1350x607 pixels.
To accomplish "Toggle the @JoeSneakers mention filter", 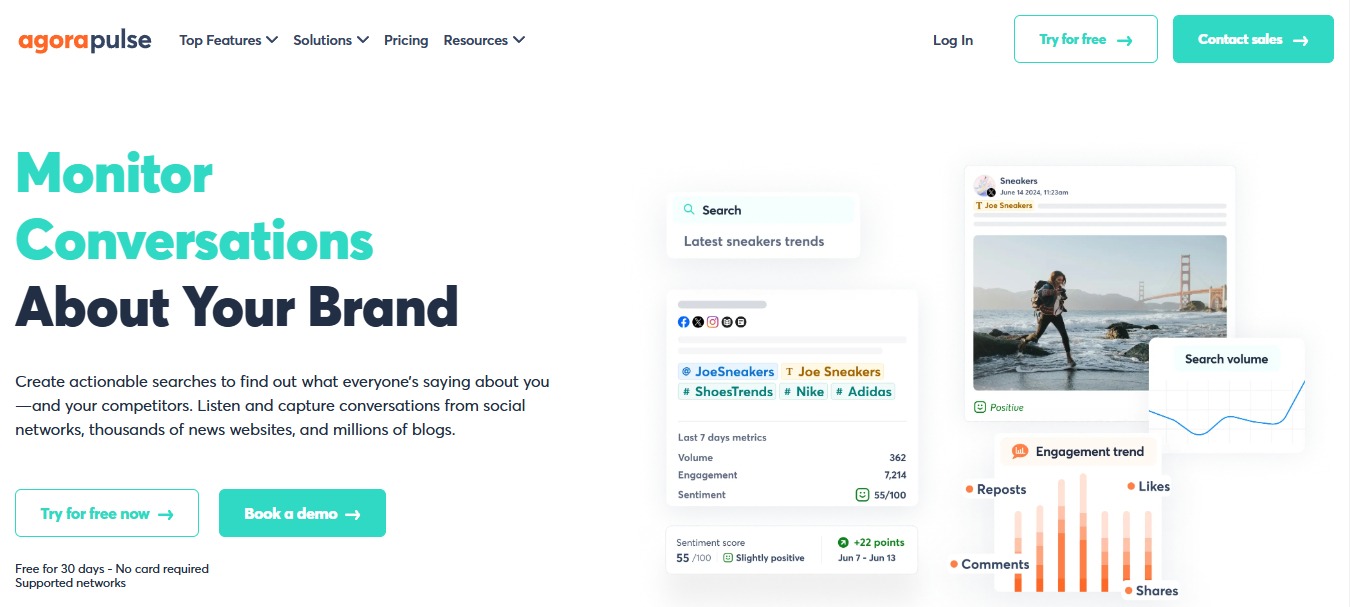I will pyautogui.click(x=728, y=371).
